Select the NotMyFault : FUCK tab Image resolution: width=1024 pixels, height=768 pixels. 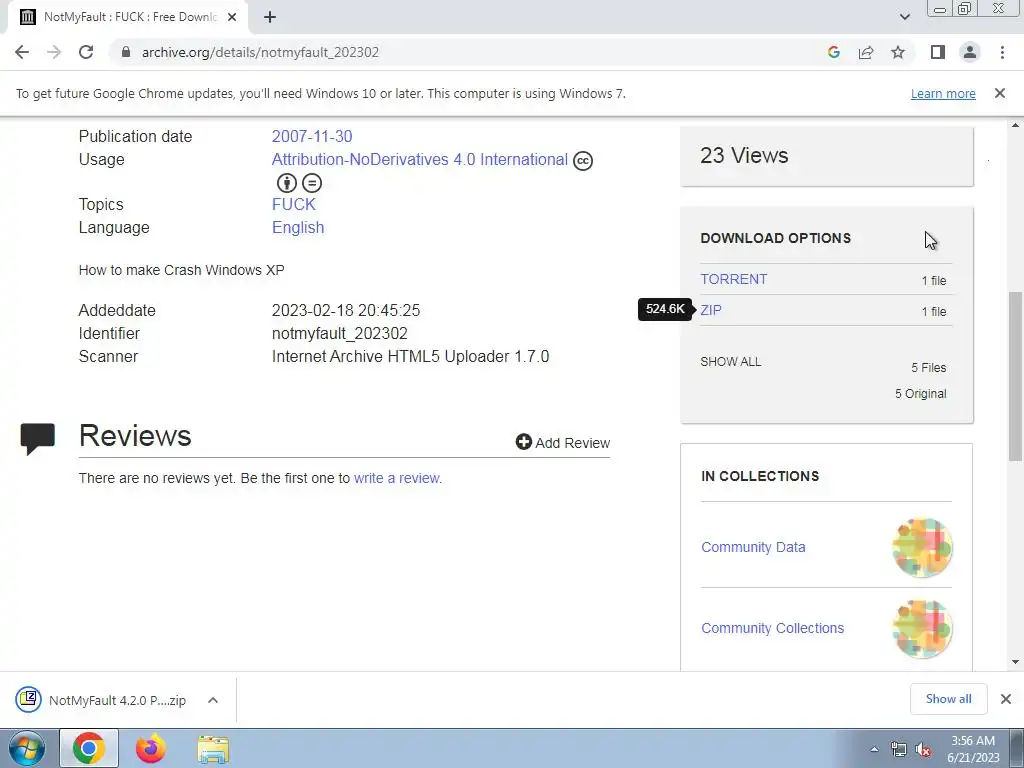point(129,17)
